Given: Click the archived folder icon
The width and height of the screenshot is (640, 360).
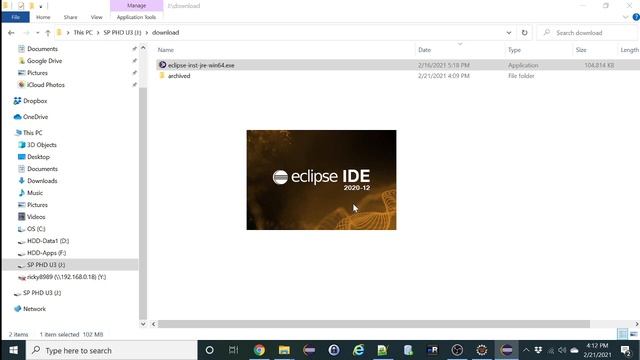Looking at the screenshot, I should 162,76.
